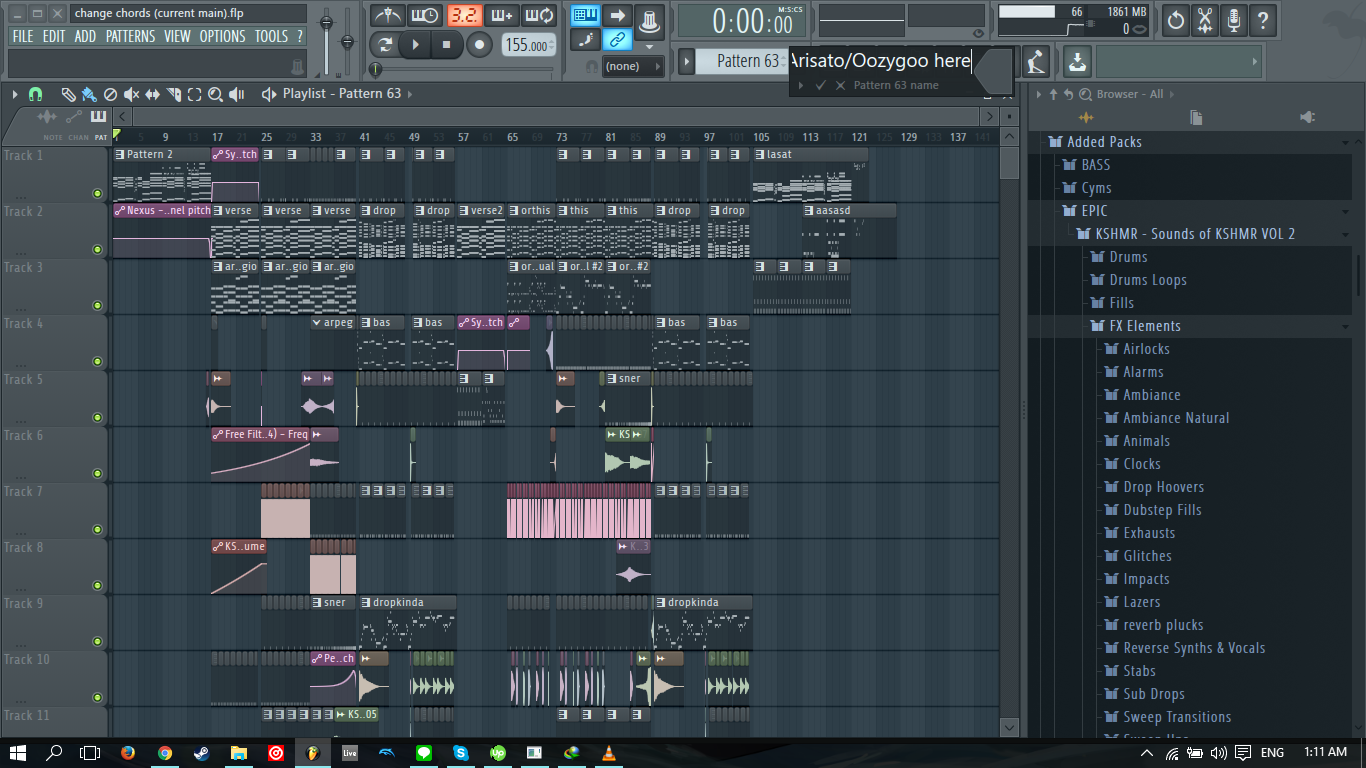Confirm the pattern name with checkmark
This screenshot has height=768, width=1366.
(x=821, y=85)
